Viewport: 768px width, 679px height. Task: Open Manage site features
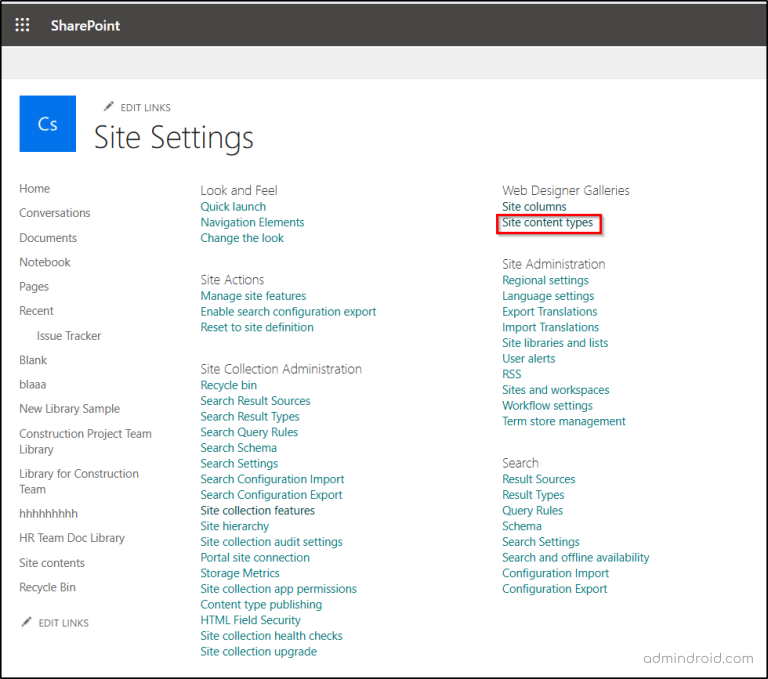tap(253, 296)
